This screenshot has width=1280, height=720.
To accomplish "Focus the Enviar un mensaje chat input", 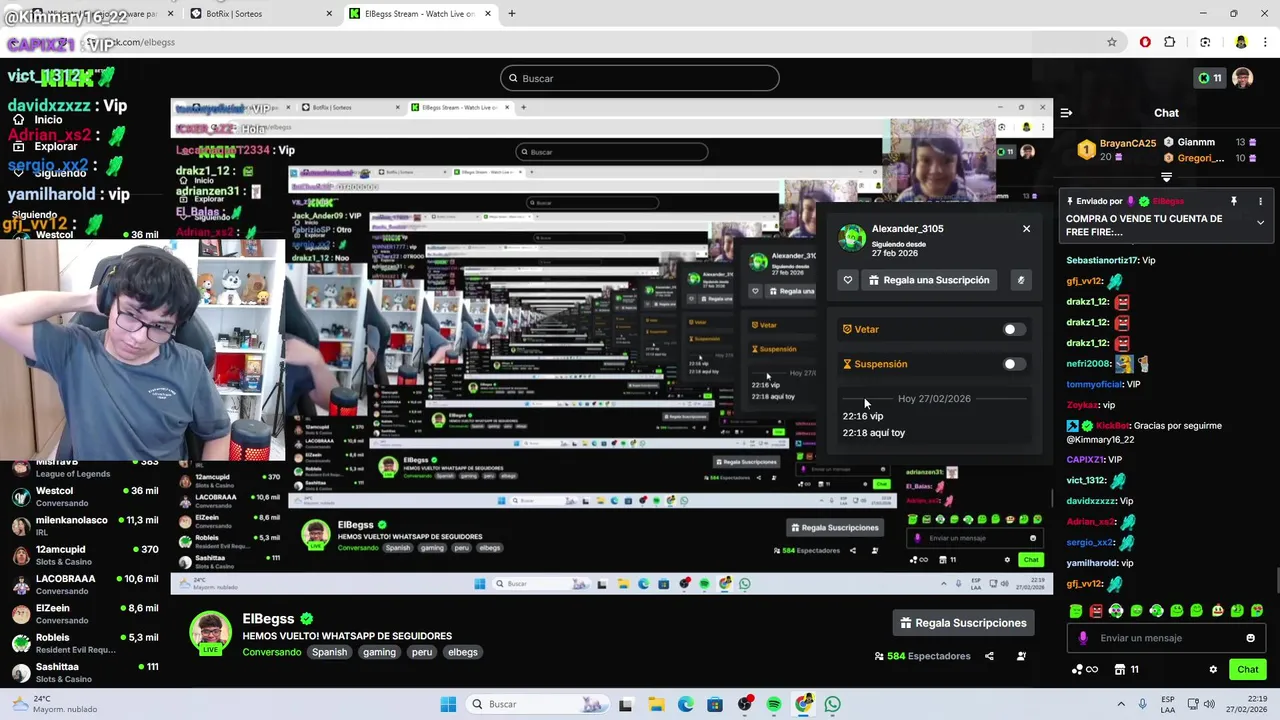I will (x=1166, y=638).
